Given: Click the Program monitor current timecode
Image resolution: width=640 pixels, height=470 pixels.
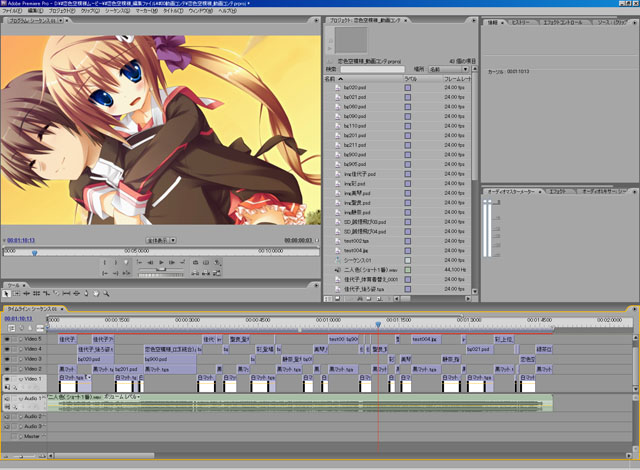Looking at the screenshot, I should (x=21, y=241).
